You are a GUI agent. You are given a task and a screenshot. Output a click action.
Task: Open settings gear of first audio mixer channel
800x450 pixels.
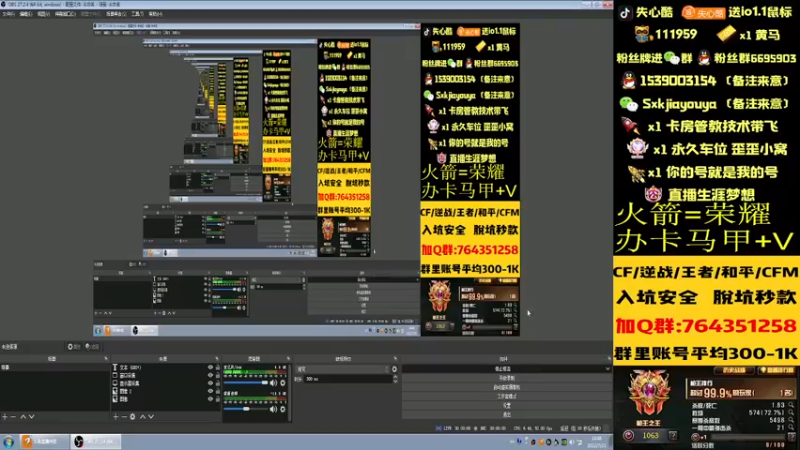point(283,383)
